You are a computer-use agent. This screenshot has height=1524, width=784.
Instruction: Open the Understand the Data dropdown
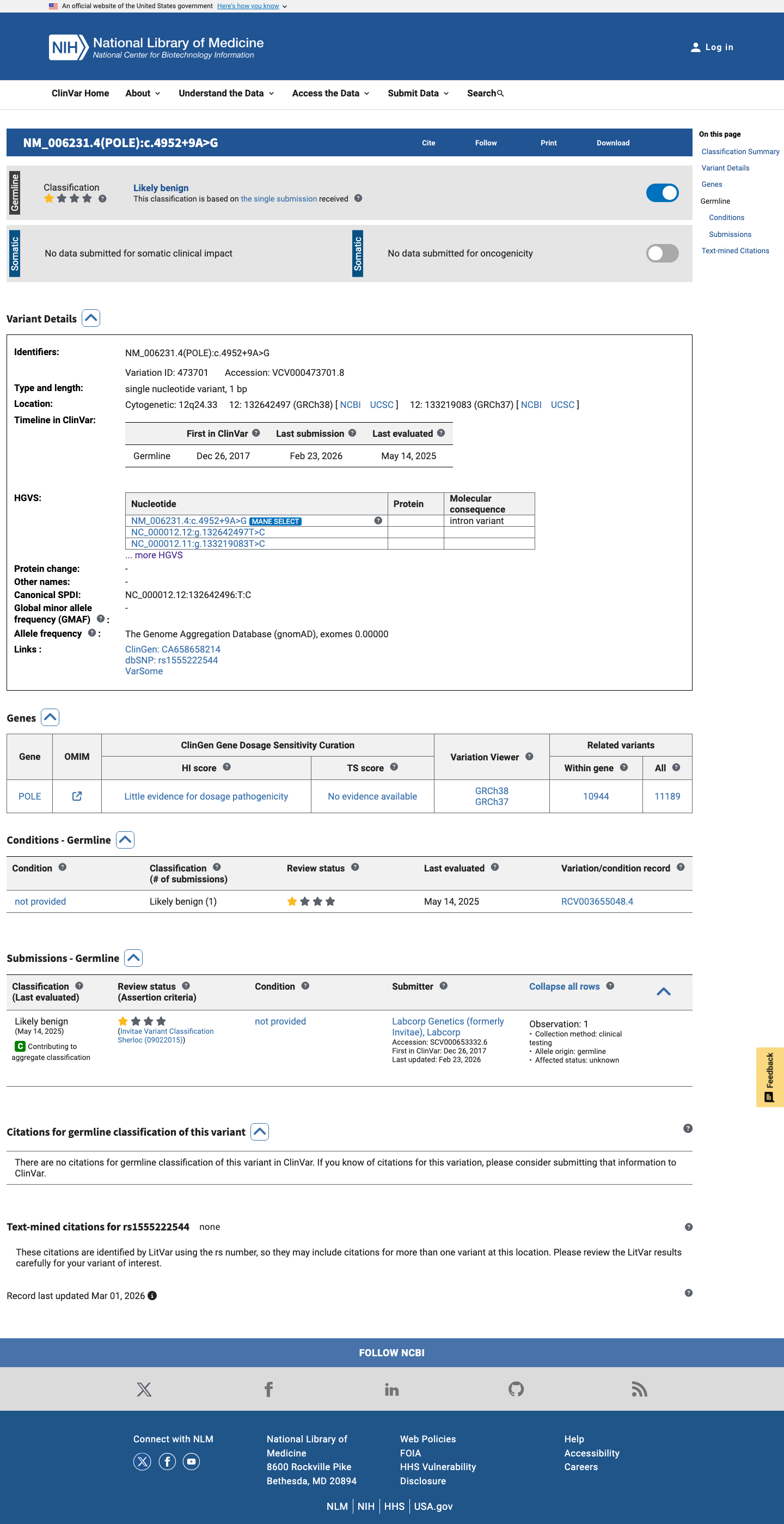pos(226,94)
